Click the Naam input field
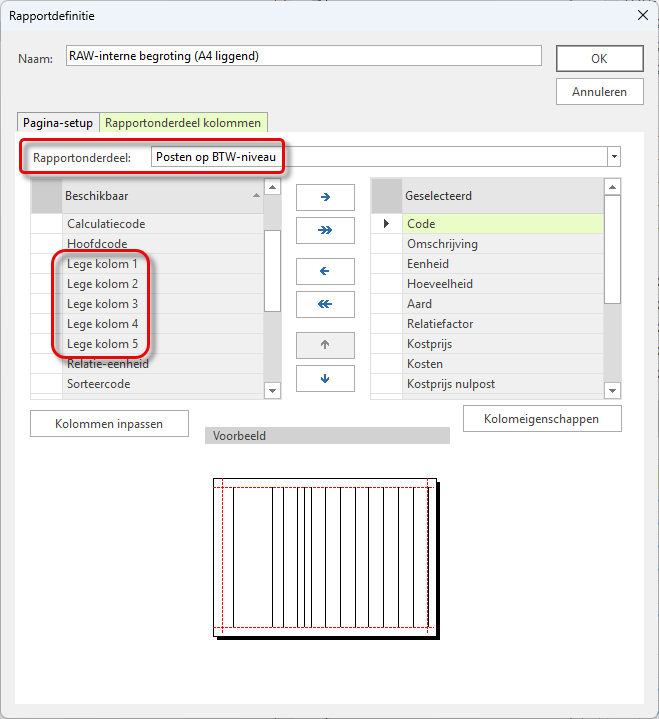 [304, 56]
